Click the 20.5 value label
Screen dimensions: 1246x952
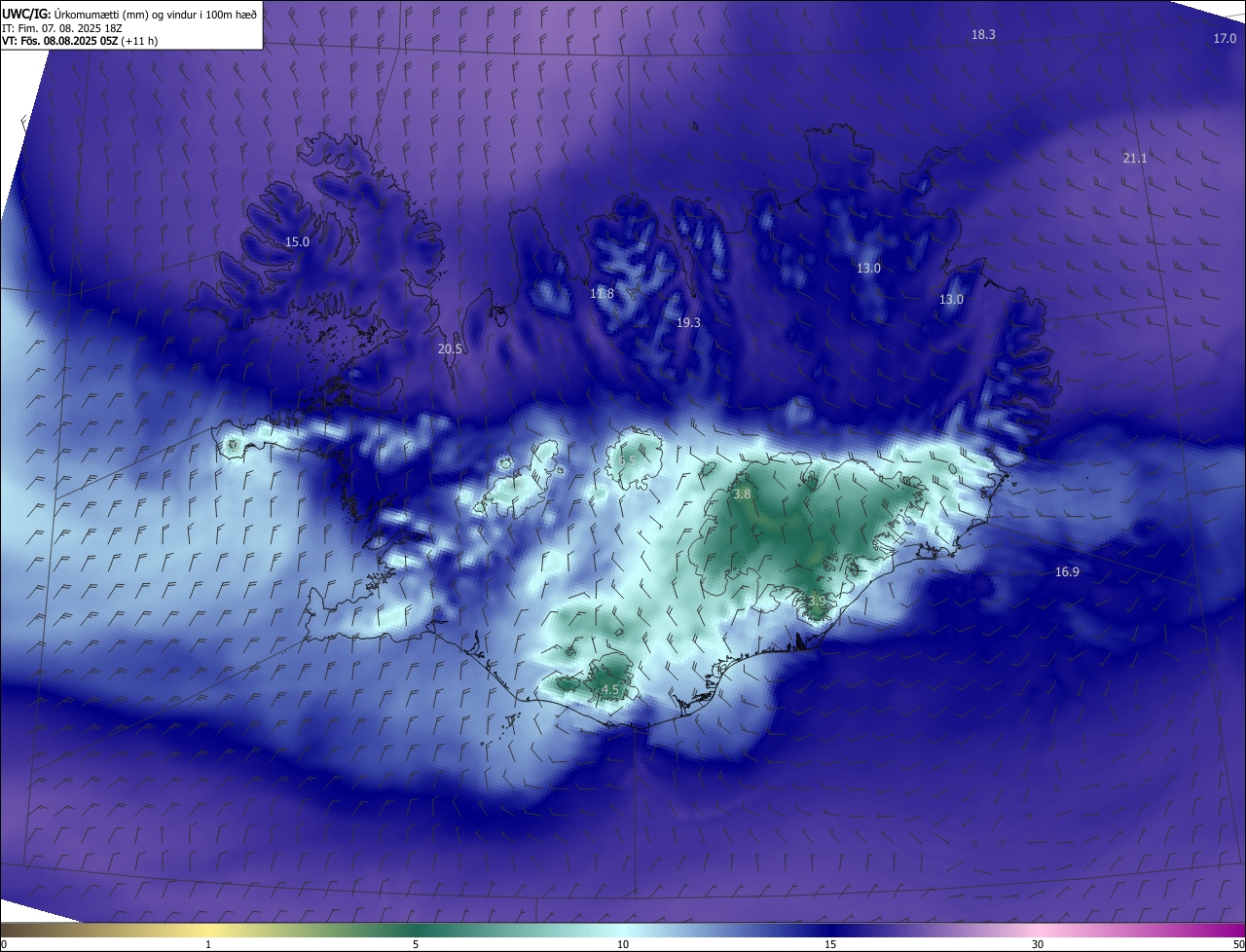coord(450,348)
